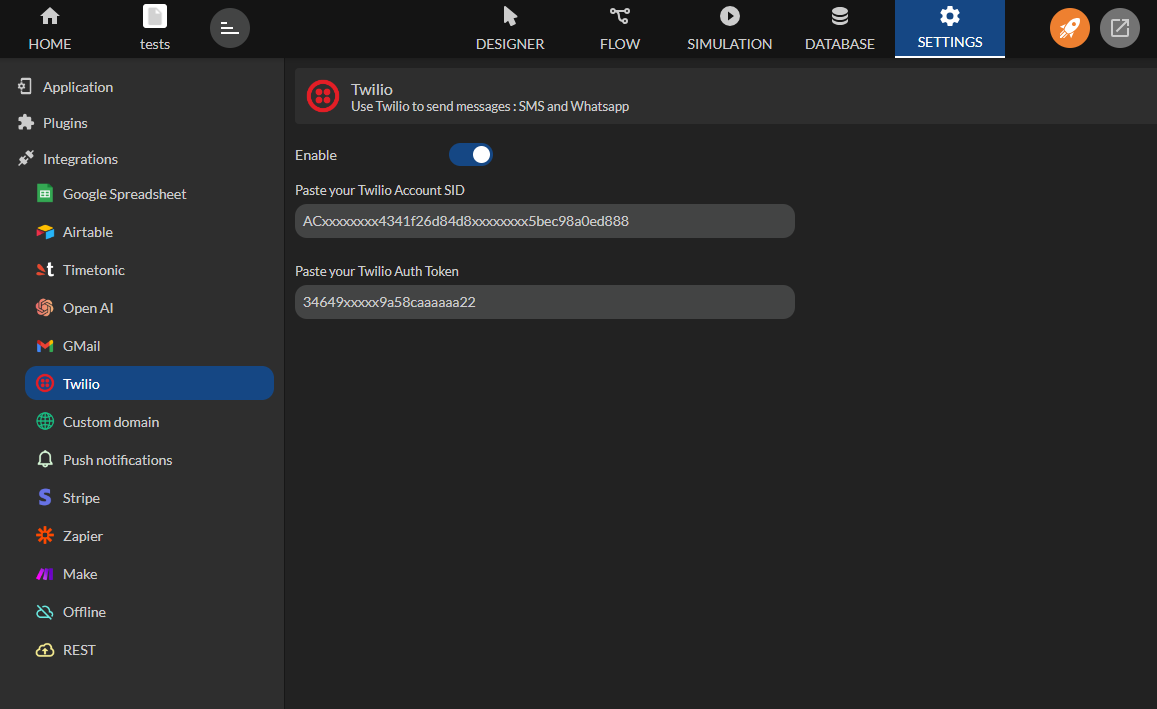This screenshot has height=709, width=1157.
Task: Open Push notifications settings
Action: [x=117, y=460]
